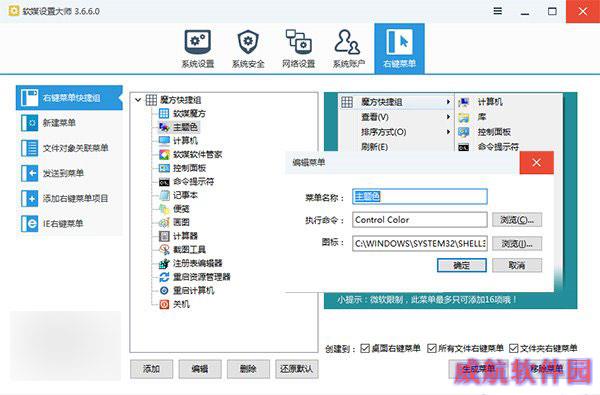This screenshot has width=600, height=395.
Task: Click the 执行命令 input field
Action: pyautogui.click(x=420, y=220)
